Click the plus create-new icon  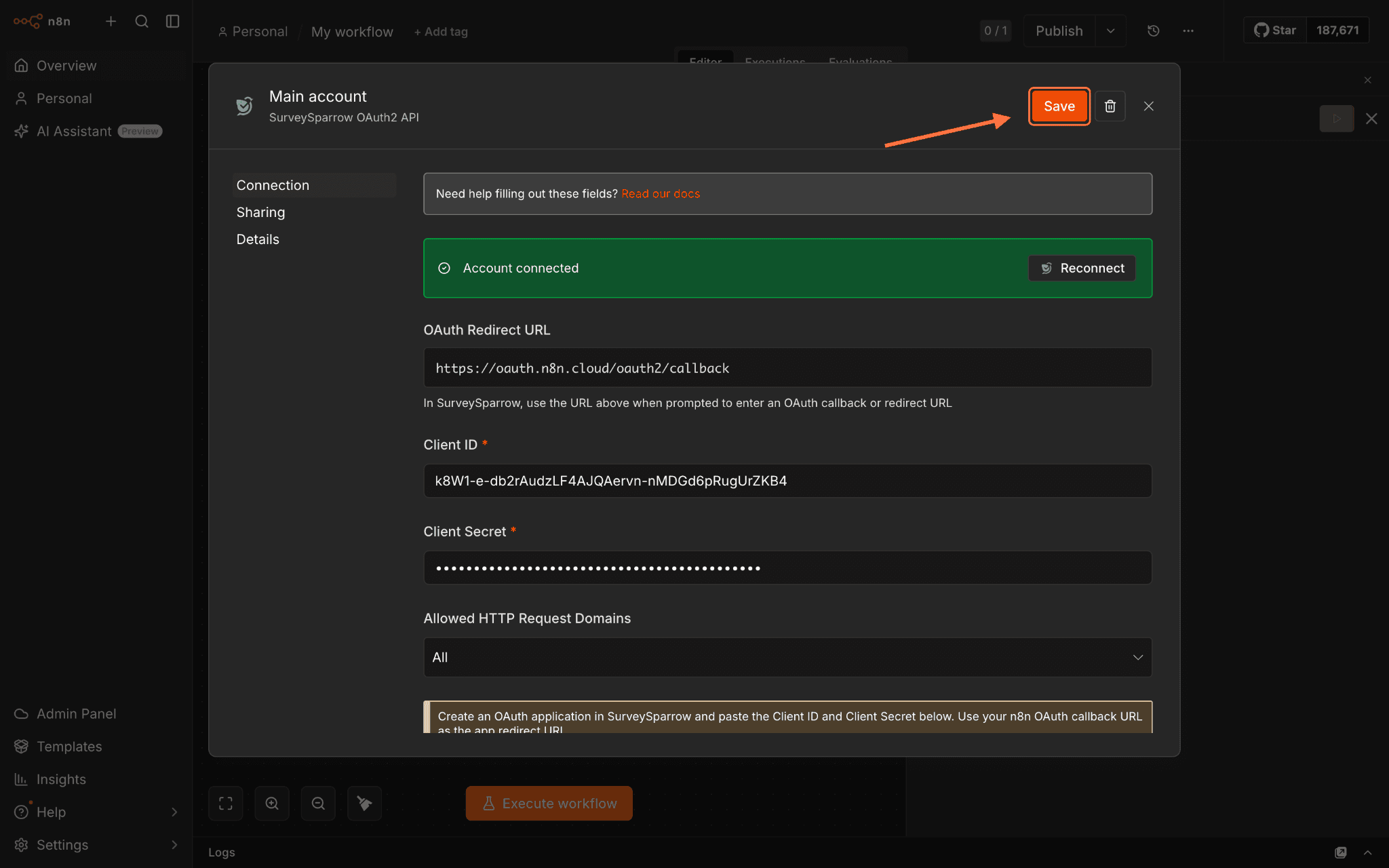pyautogui.click(x=111, y=21)
